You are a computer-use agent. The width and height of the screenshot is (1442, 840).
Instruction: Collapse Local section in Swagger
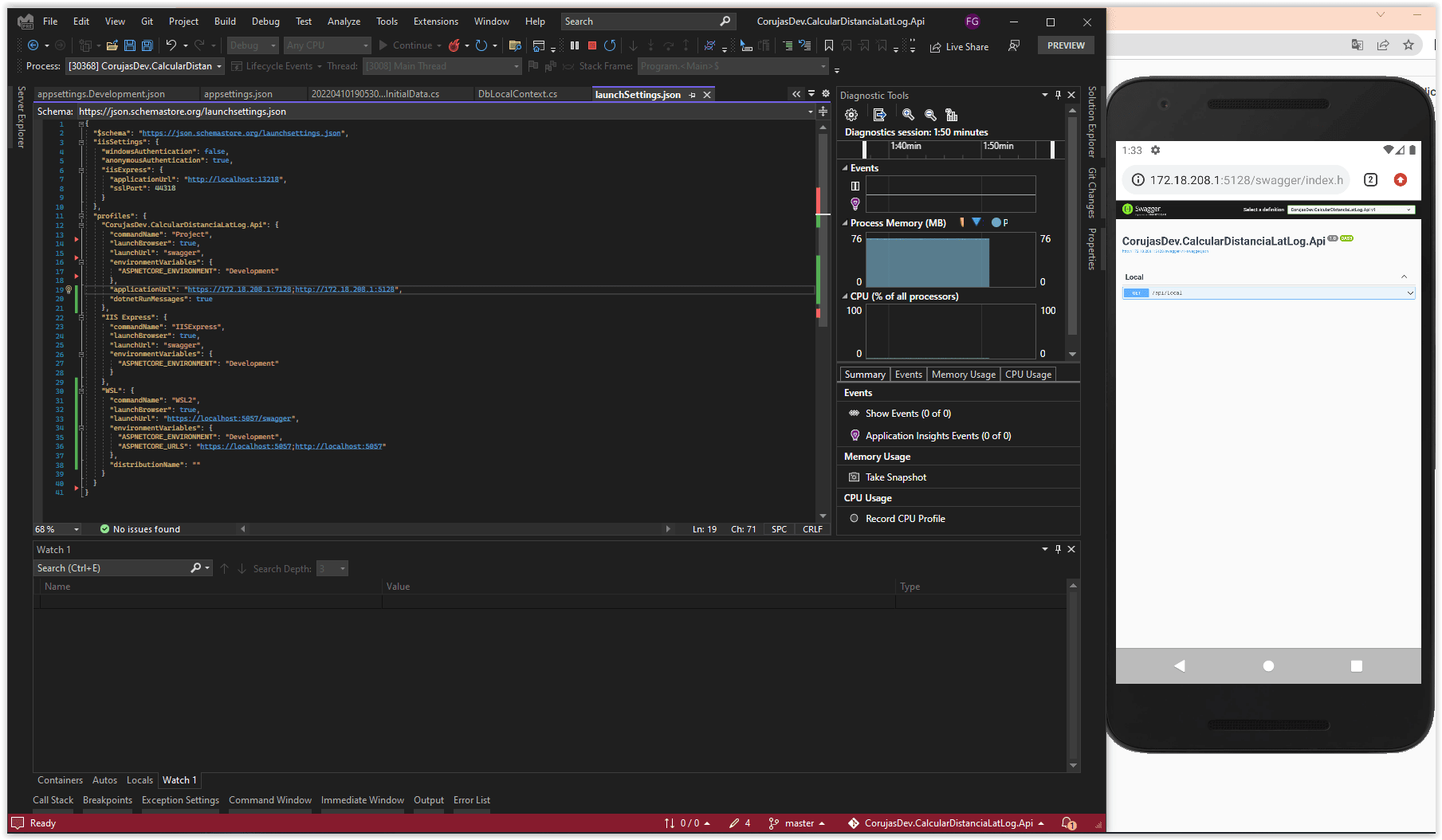[1404, 277]
